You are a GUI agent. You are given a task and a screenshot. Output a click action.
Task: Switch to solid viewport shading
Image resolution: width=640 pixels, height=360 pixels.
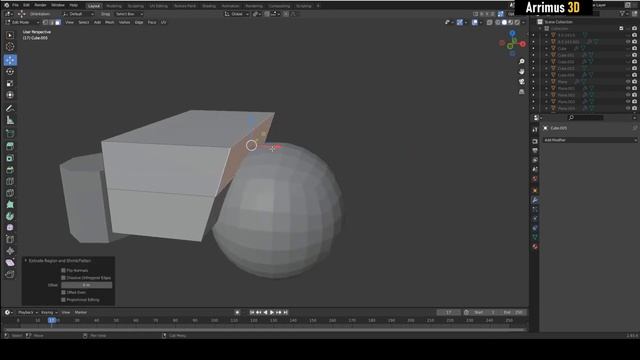coord(504,22)
